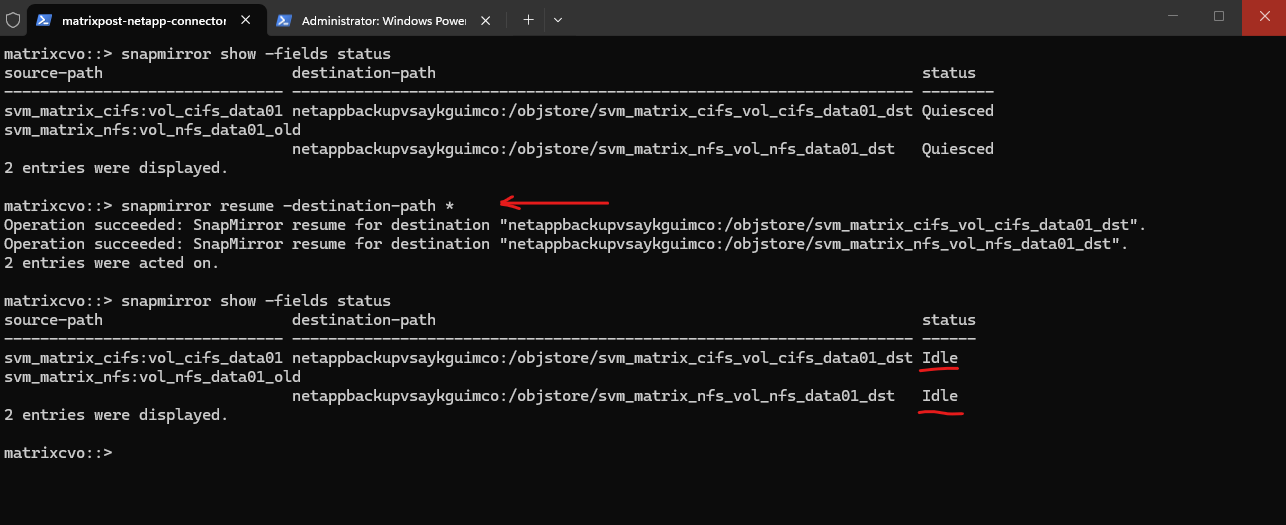Click the "2 entries were acted on" line
This screenshot has height=525, width=1286.
(111, 263)
